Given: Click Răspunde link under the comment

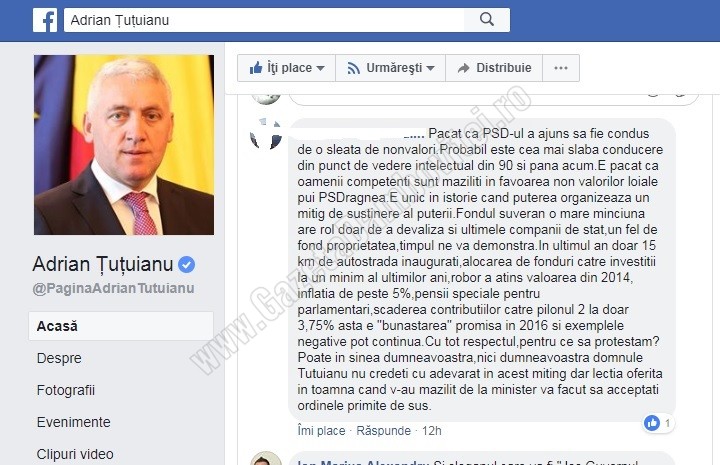Looking at the screenshot, I should point(383,431).
